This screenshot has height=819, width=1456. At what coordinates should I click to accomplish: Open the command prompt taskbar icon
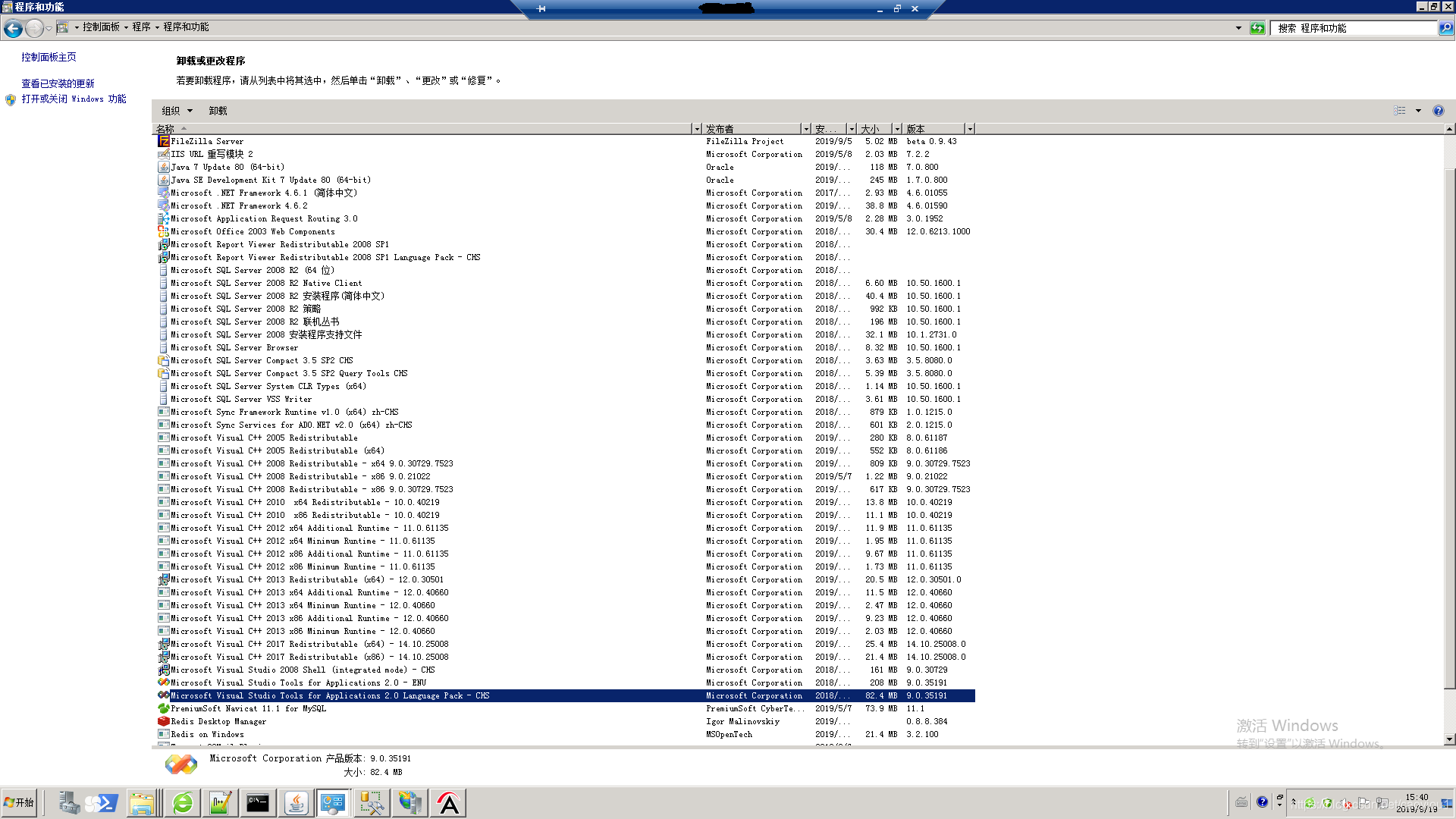(258, 803)
